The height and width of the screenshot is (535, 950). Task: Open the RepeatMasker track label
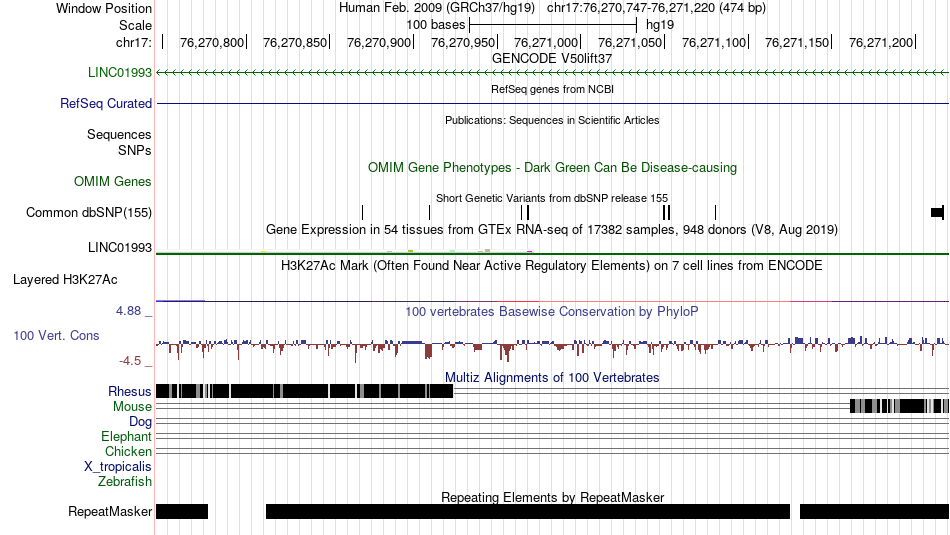(110, 511)
